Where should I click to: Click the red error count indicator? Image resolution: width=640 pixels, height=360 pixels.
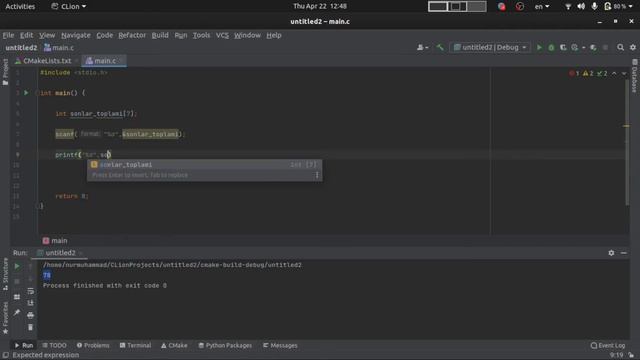pyautogui.click(x=574, y=73)
